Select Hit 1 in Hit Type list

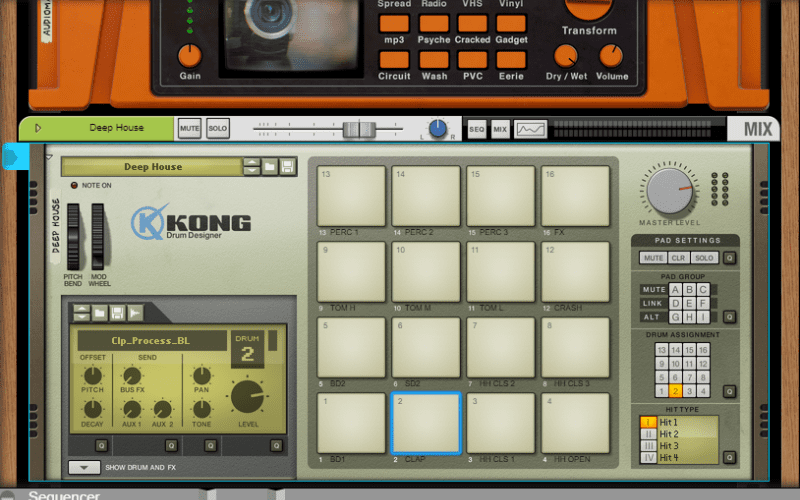(679, 422)
